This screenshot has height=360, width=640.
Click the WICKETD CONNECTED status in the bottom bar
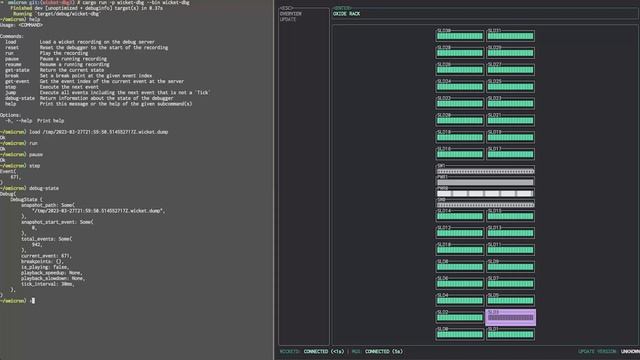(312, 351)
